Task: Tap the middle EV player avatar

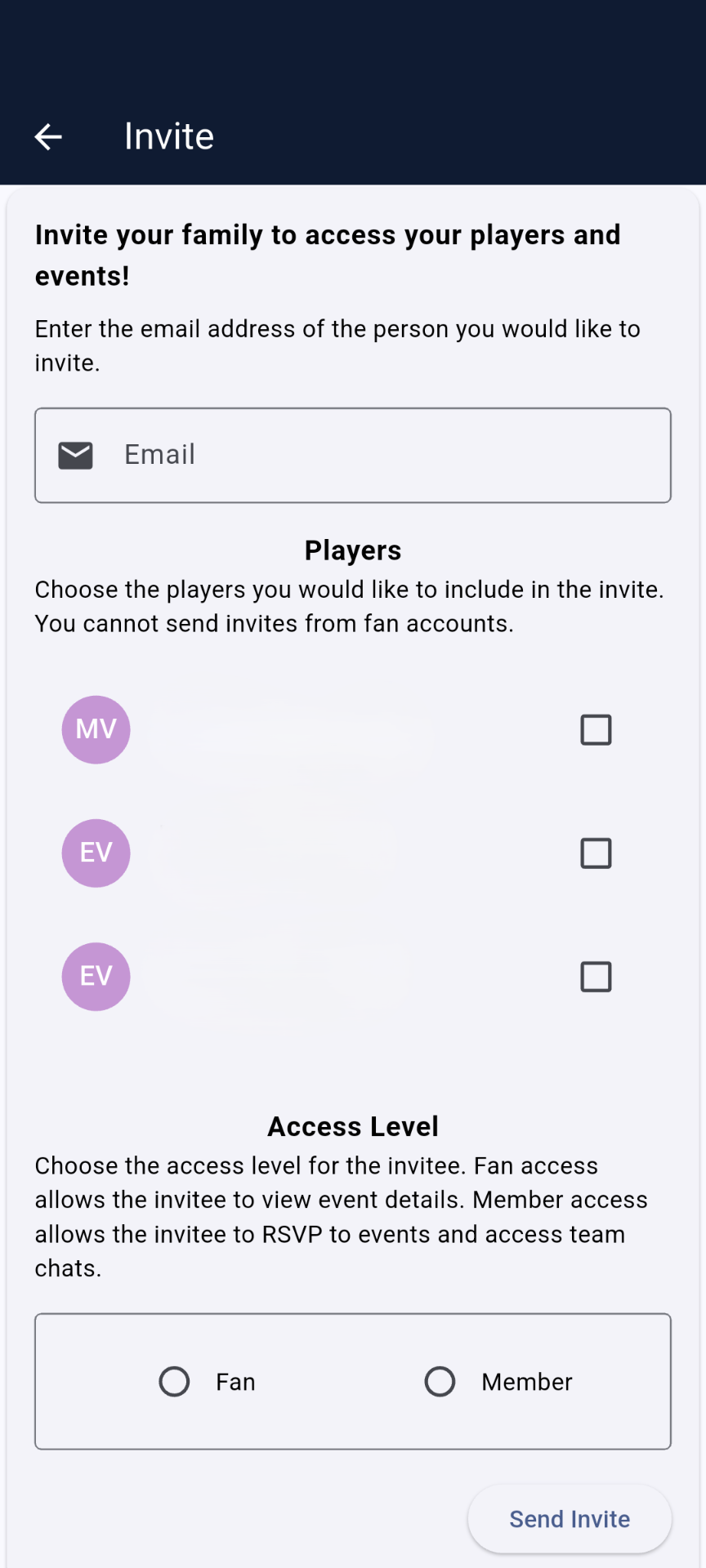Action: click(96, 853)
